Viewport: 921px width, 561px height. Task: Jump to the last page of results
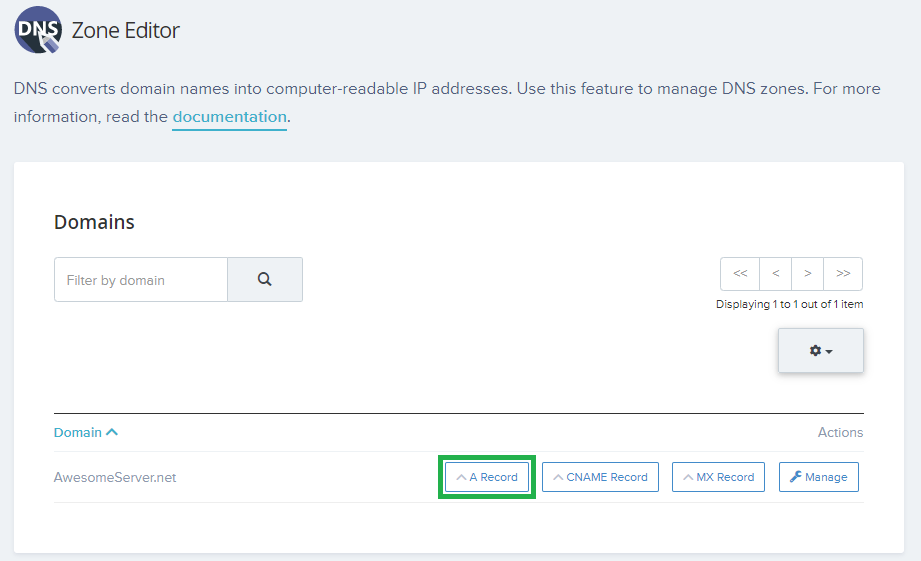[x=843, y=274]
